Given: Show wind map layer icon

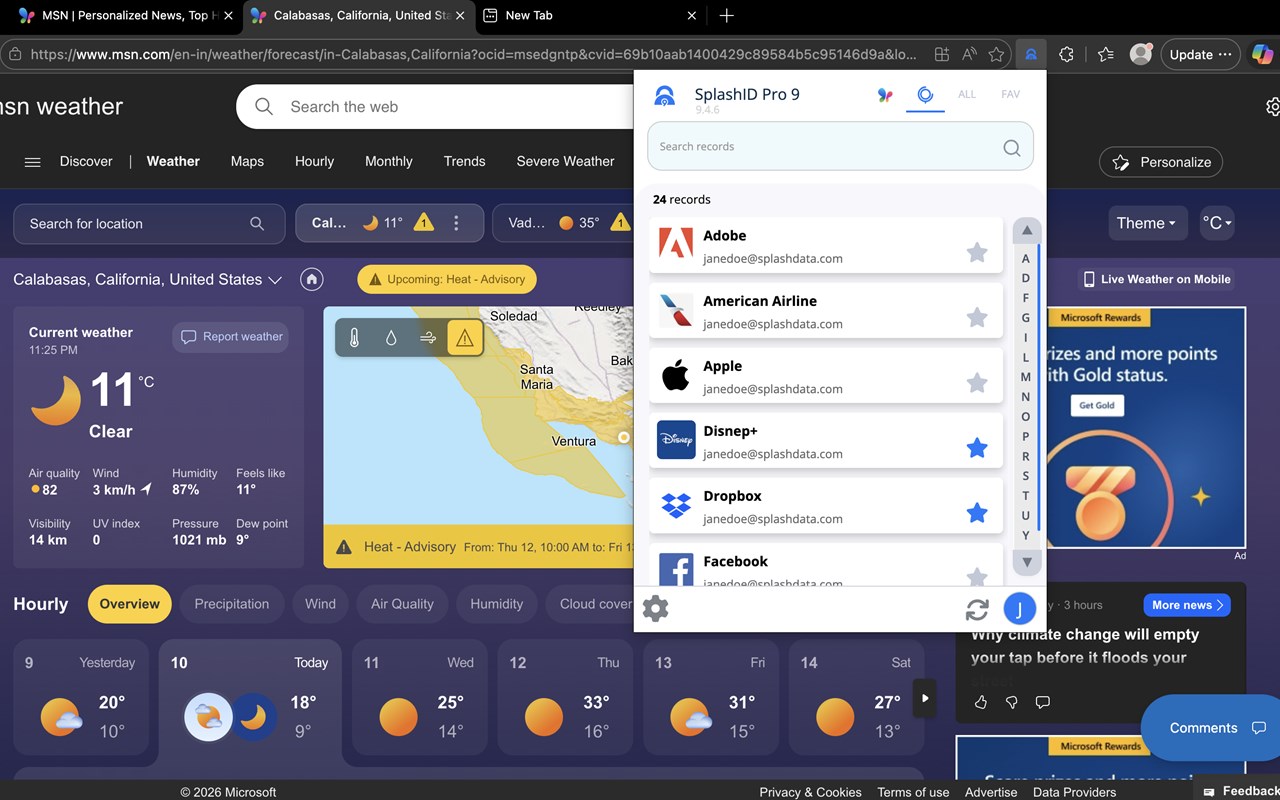Looking at the screenshot, I should click(428, 338).
